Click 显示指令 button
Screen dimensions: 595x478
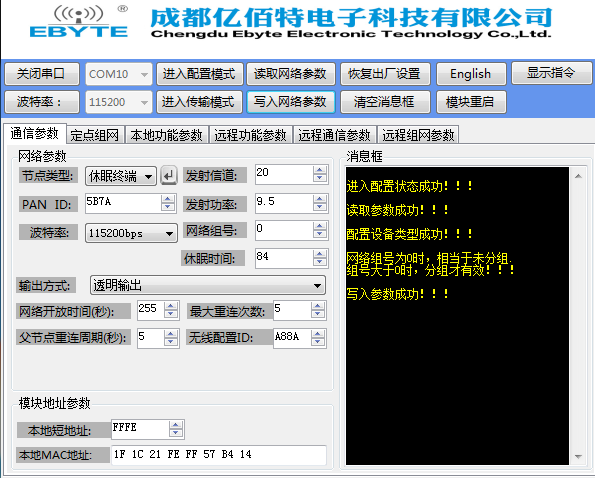(x=551, y=73)
